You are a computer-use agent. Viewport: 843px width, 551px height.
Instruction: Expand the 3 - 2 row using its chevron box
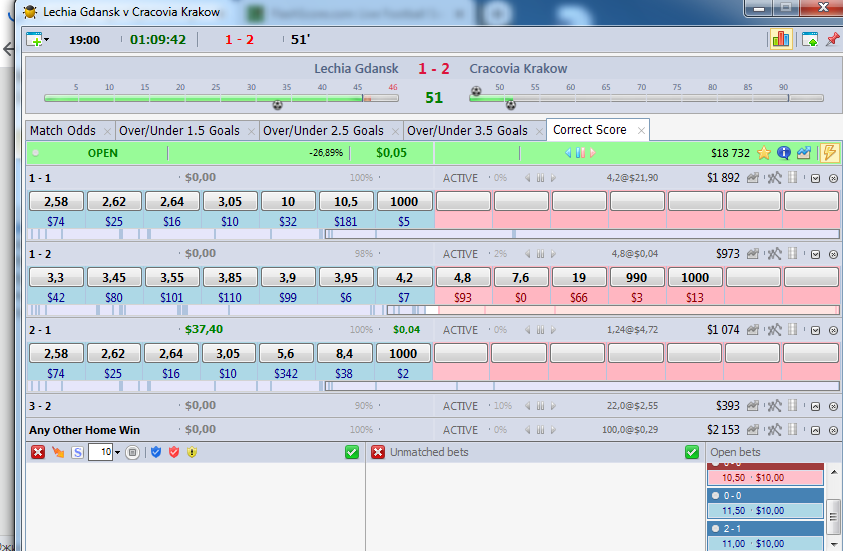(x=816, y=406)
